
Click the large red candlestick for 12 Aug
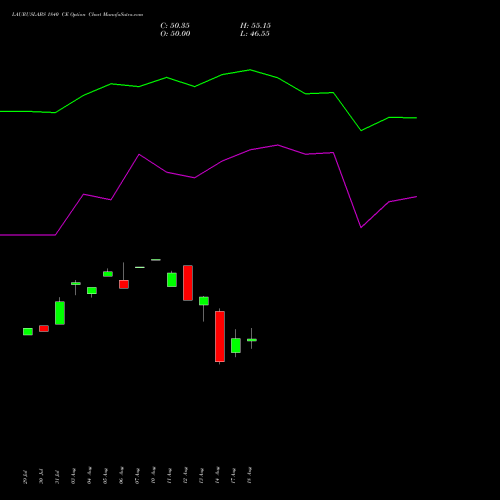coord(188,283)
